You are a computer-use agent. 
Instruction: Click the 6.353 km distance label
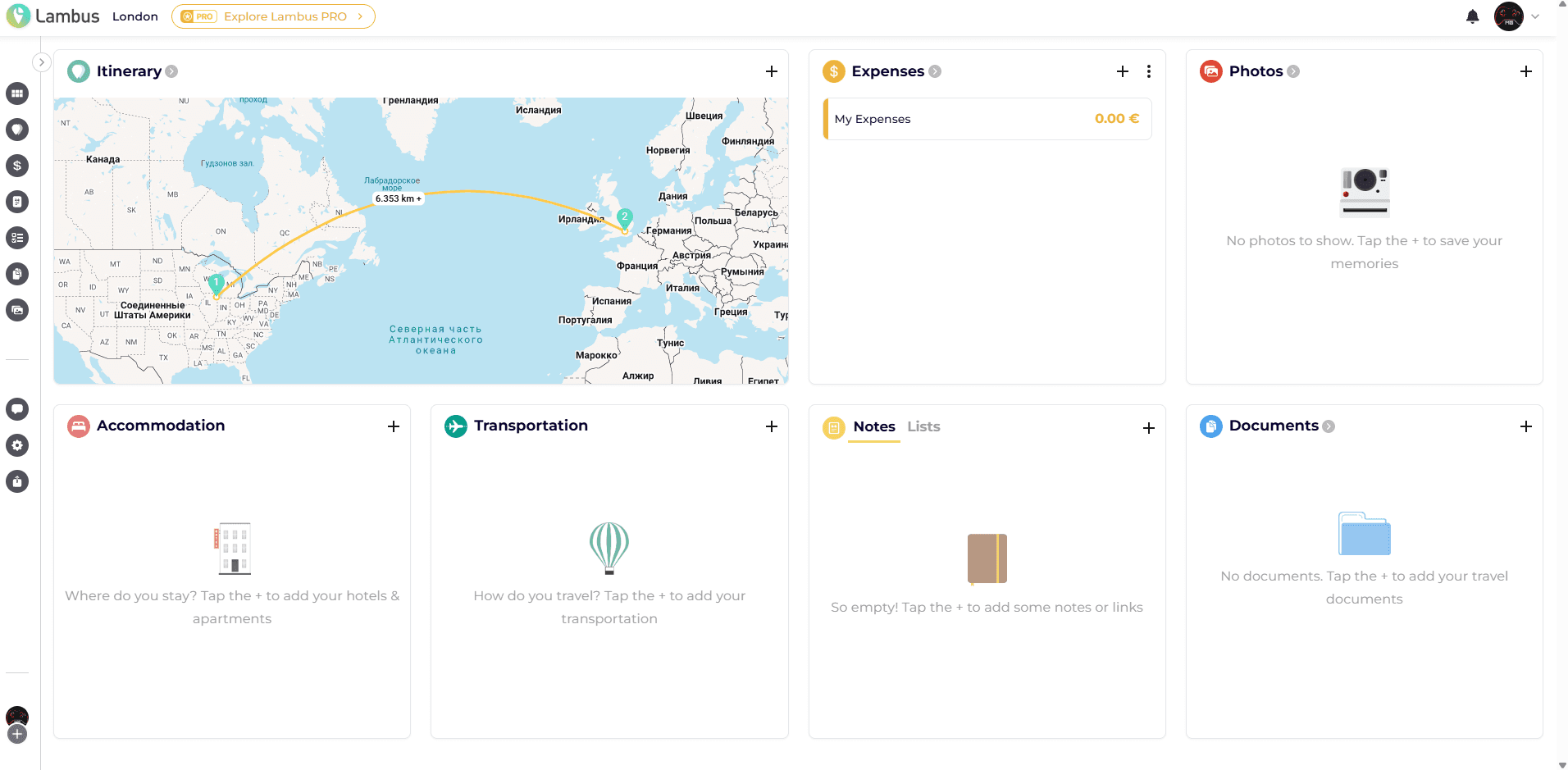[x=399, y=198]
